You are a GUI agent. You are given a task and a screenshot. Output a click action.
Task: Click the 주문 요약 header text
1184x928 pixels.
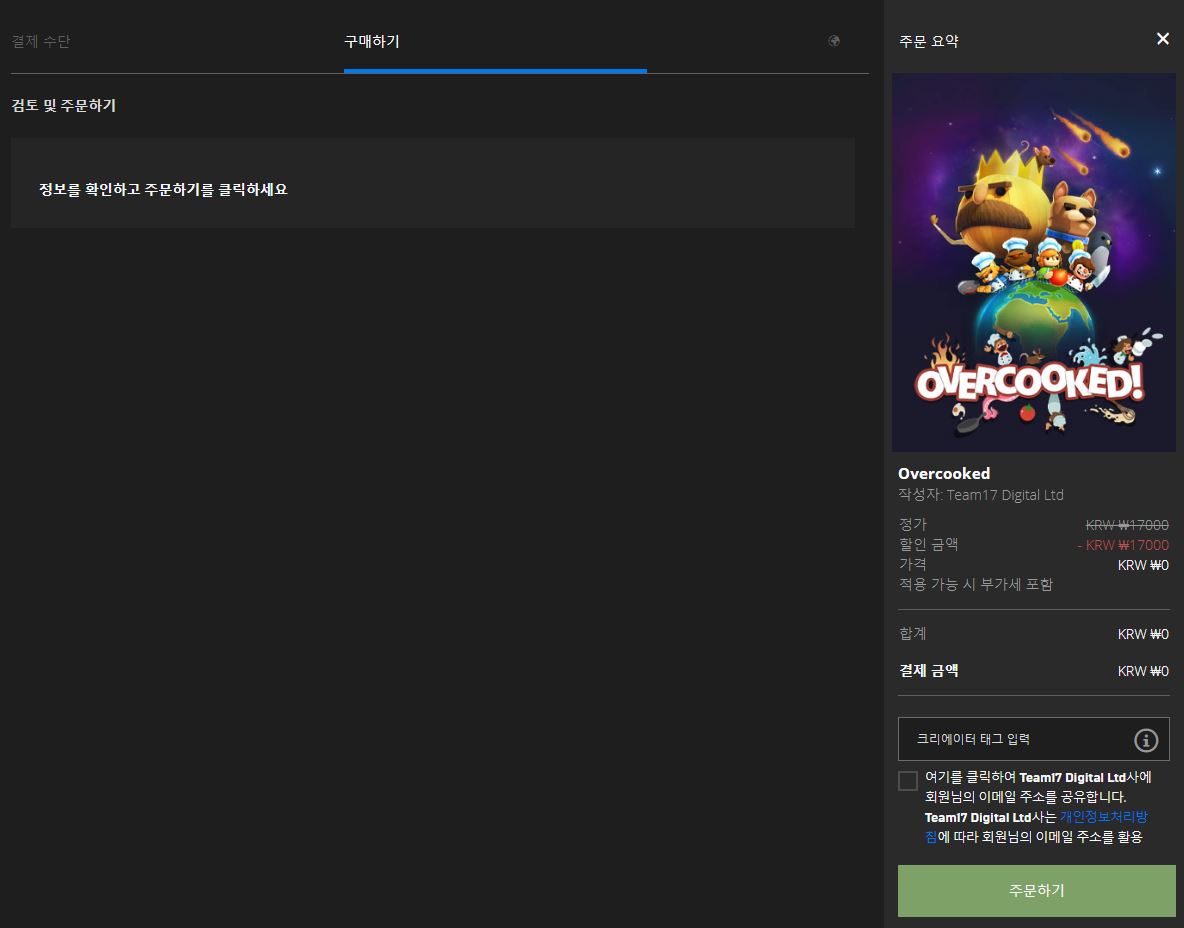click(x=929, y=42)
